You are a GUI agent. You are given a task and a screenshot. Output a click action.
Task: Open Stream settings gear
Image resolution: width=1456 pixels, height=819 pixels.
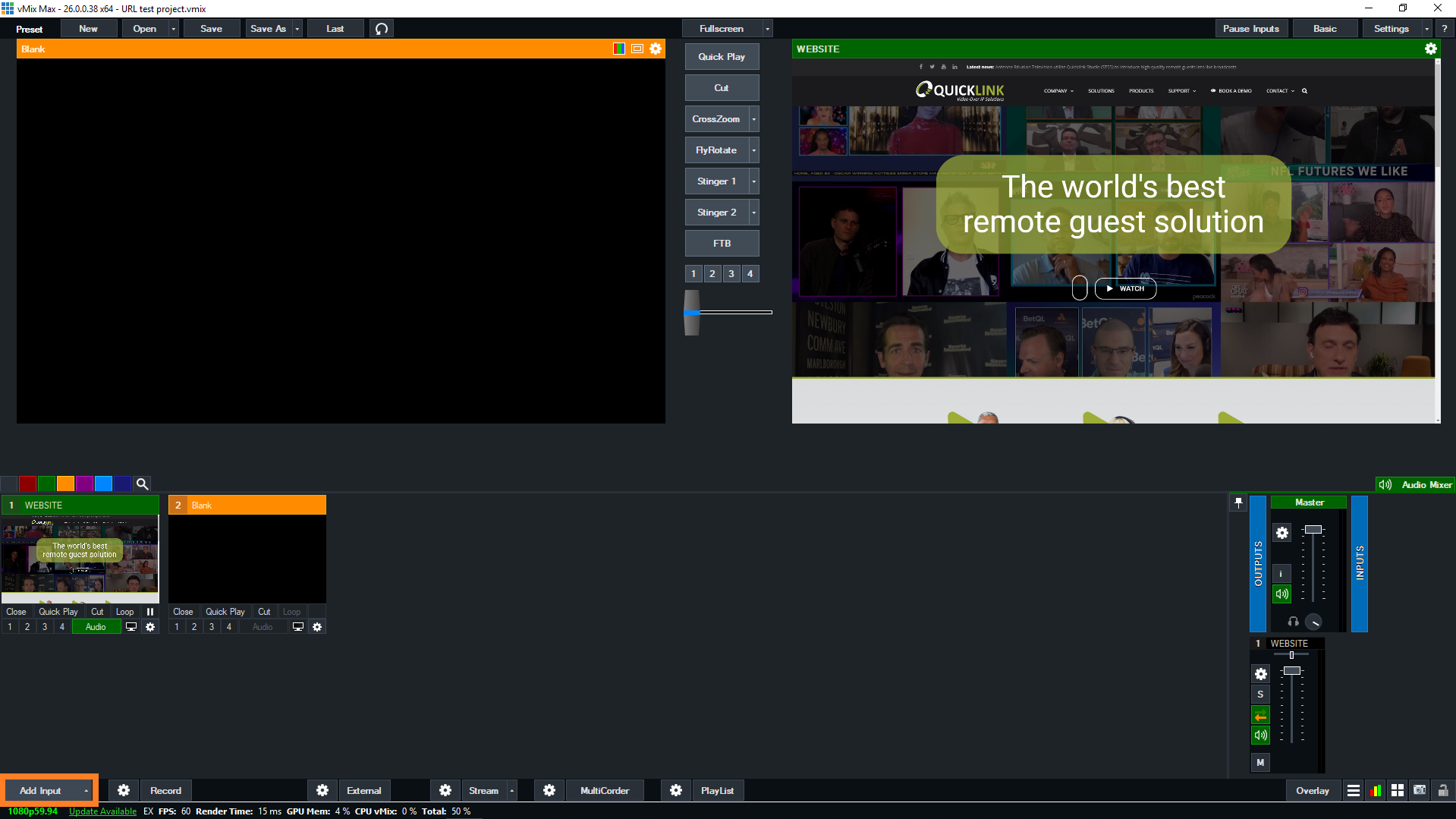click(x=445, y=790)
